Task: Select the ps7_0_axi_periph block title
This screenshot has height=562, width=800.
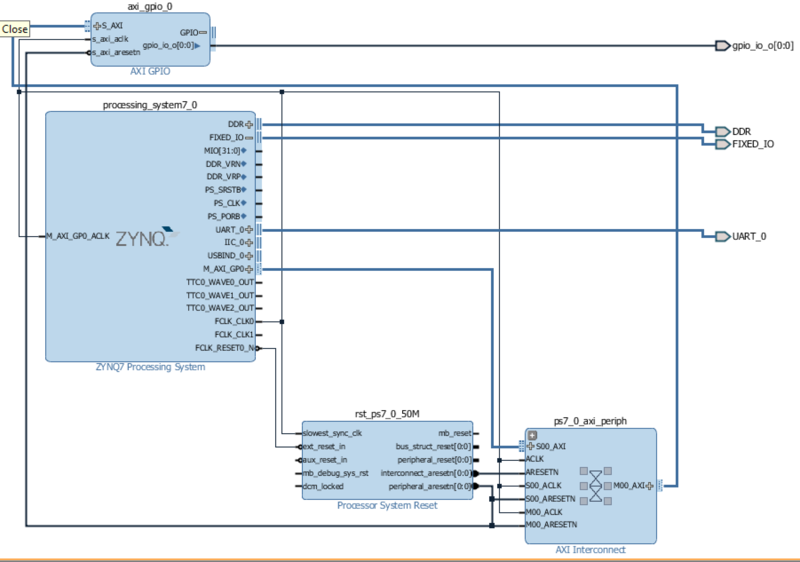Action: tap(590, 421)
